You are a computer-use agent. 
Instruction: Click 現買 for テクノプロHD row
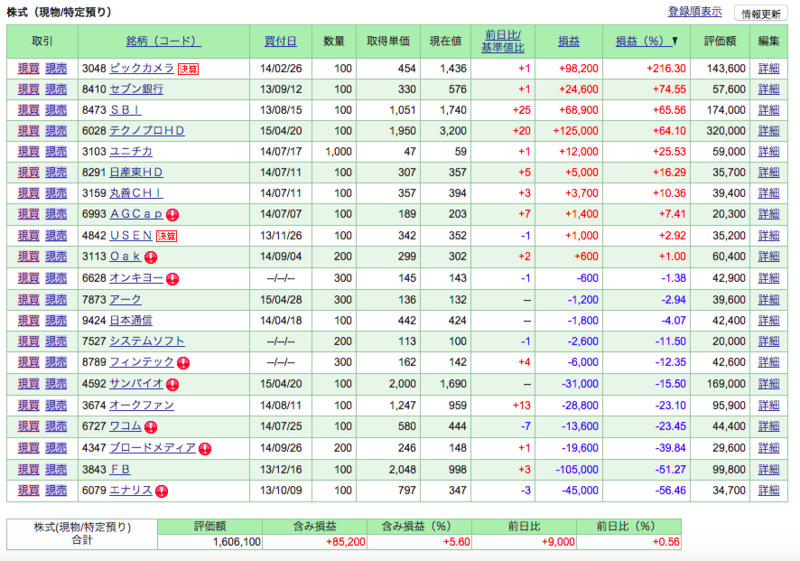click(x=29, y=131)
